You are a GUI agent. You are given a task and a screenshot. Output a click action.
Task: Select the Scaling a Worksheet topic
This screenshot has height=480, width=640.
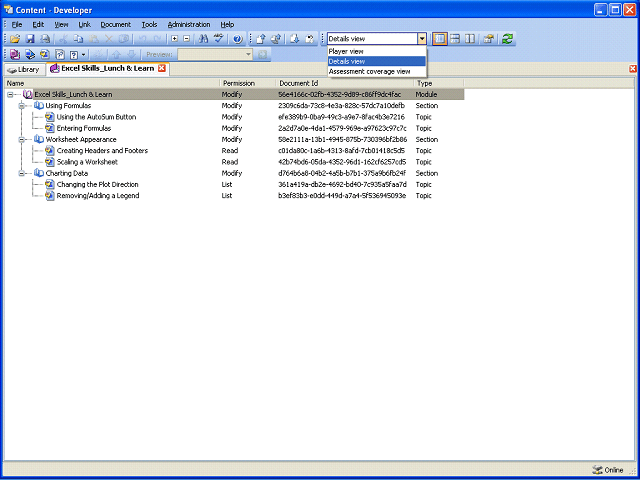[x=87, y=162]
